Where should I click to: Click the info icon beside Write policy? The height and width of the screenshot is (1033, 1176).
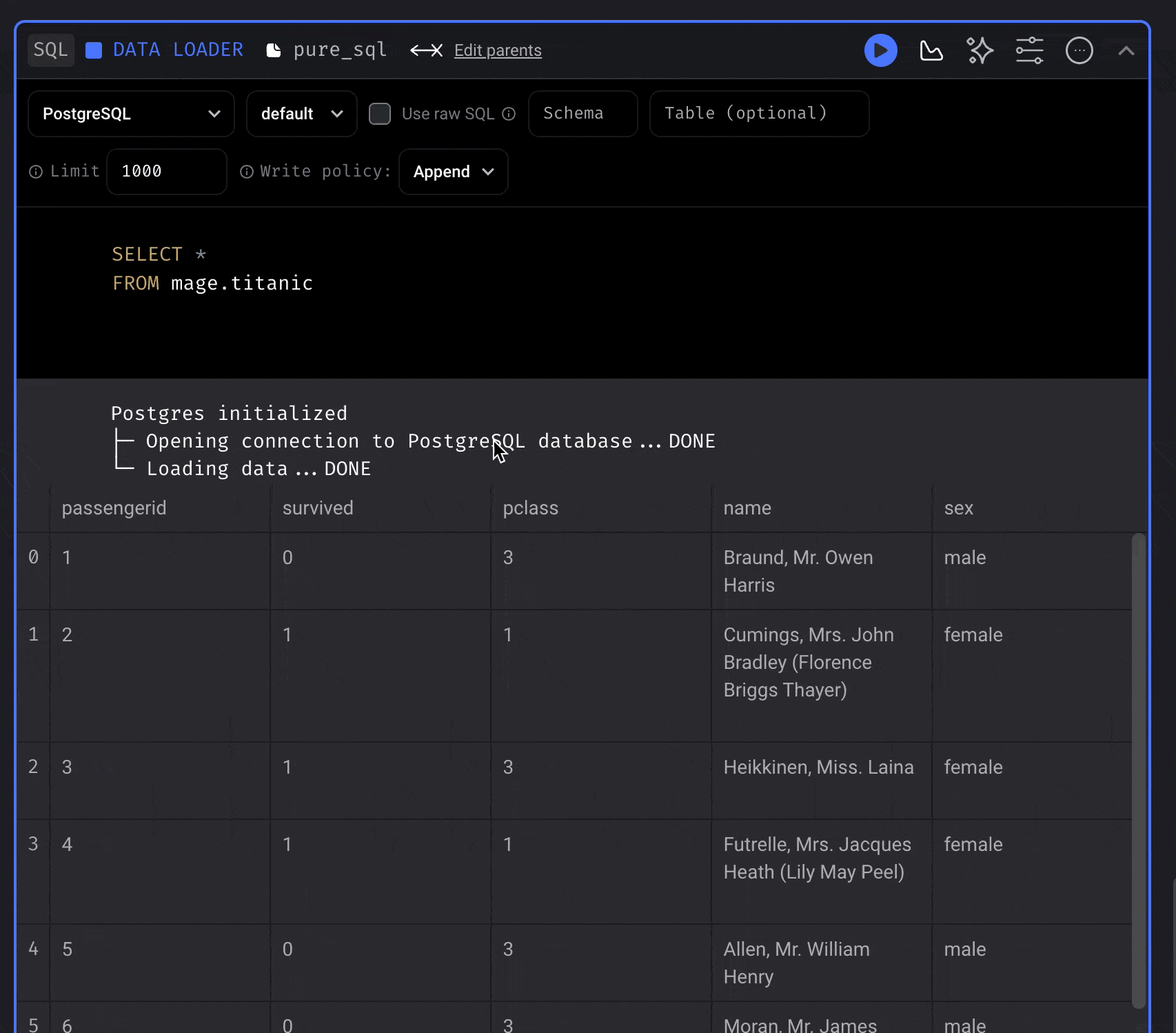246,172
